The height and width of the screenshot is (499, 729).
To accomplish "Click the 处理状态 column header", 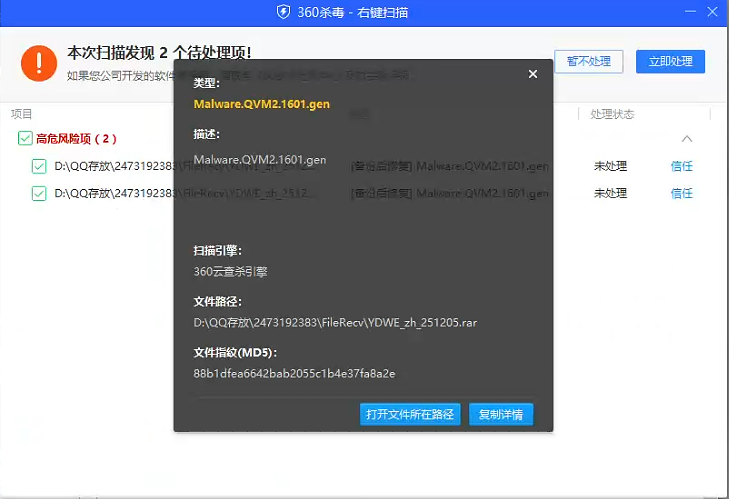I will 612,114.
